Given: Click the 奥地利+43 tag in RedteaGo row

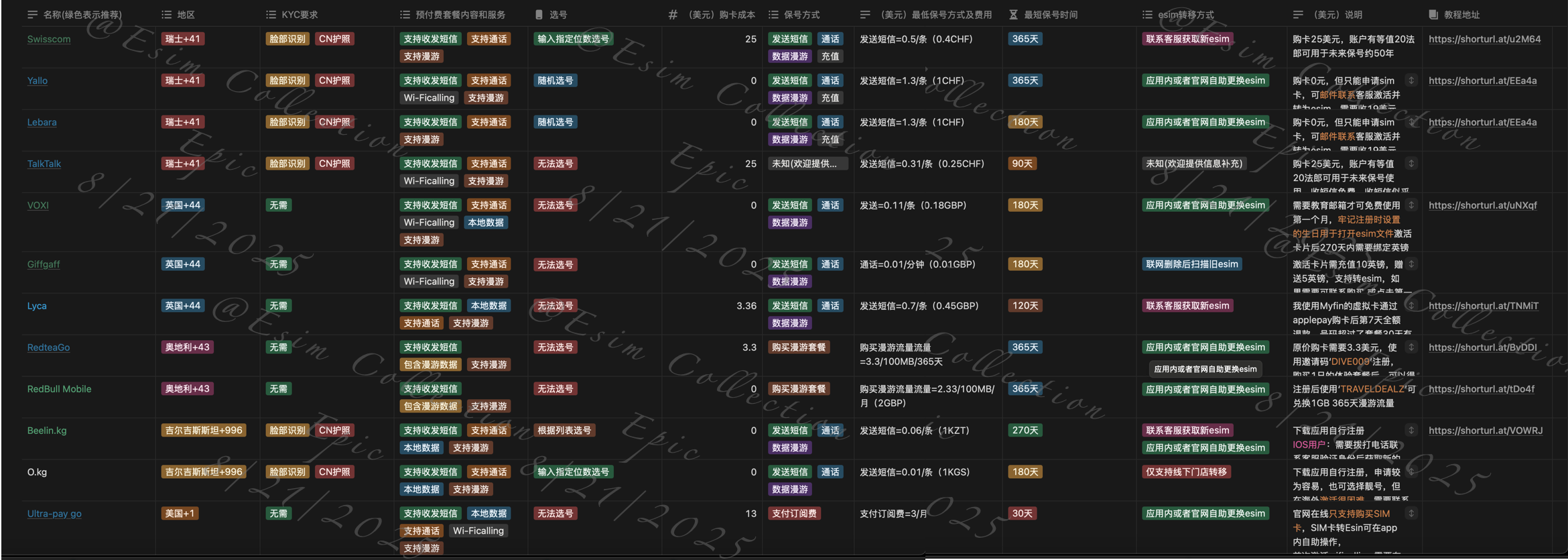Looking at the screenshot, I should click(188, 347).
